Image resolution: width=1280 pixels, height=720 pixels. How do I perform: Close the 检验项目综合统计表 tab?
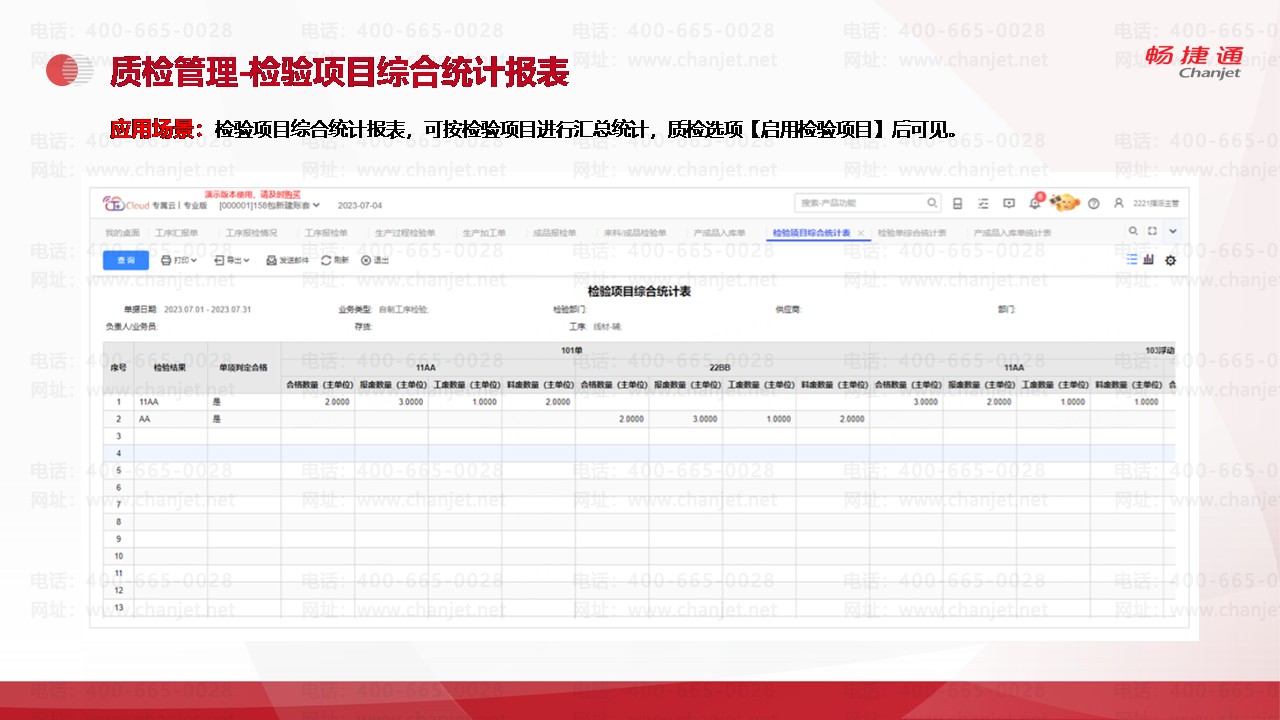click(x=861, y=233)
